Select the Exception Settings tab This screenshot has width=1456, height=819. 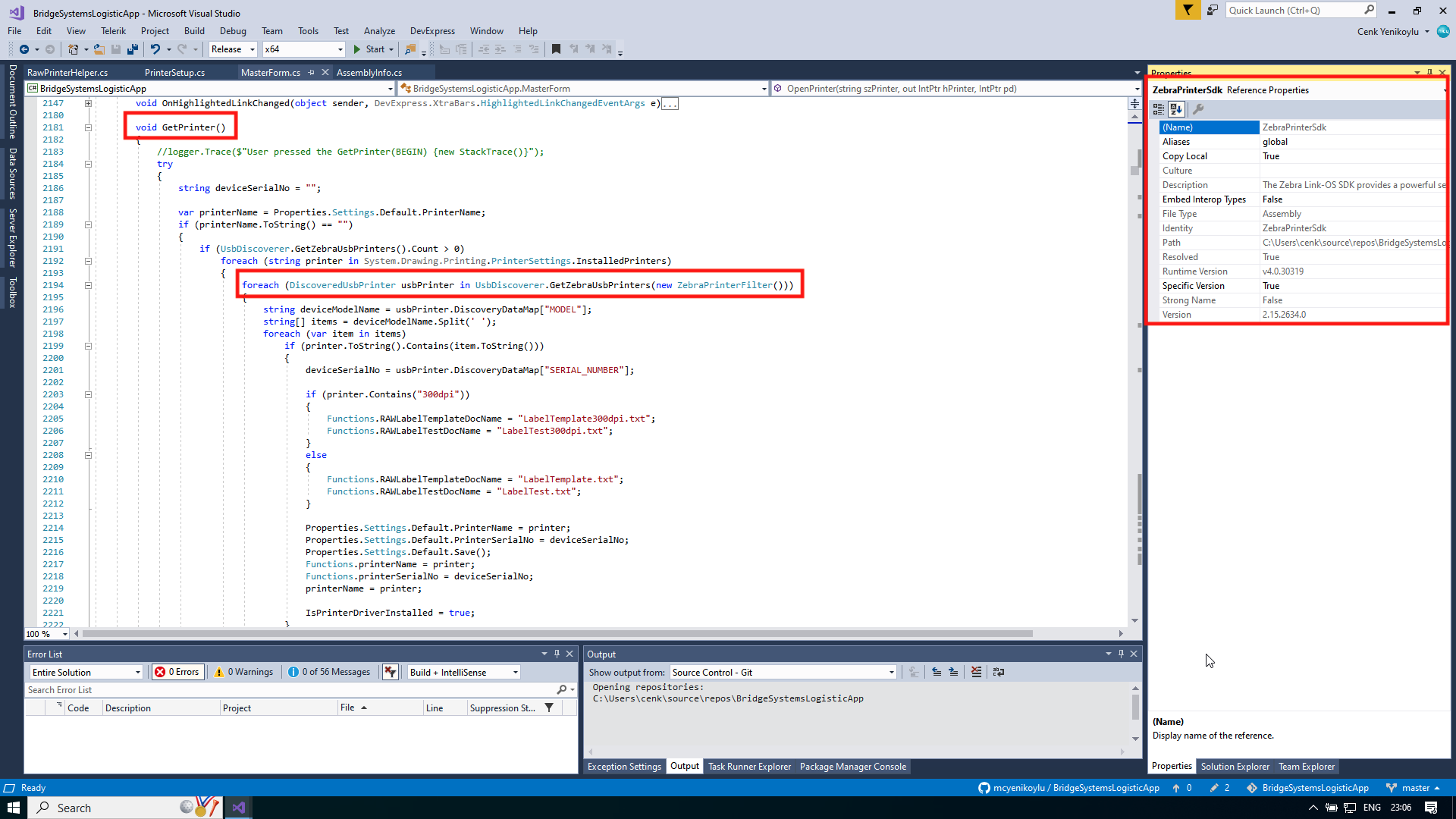point(623,766)
